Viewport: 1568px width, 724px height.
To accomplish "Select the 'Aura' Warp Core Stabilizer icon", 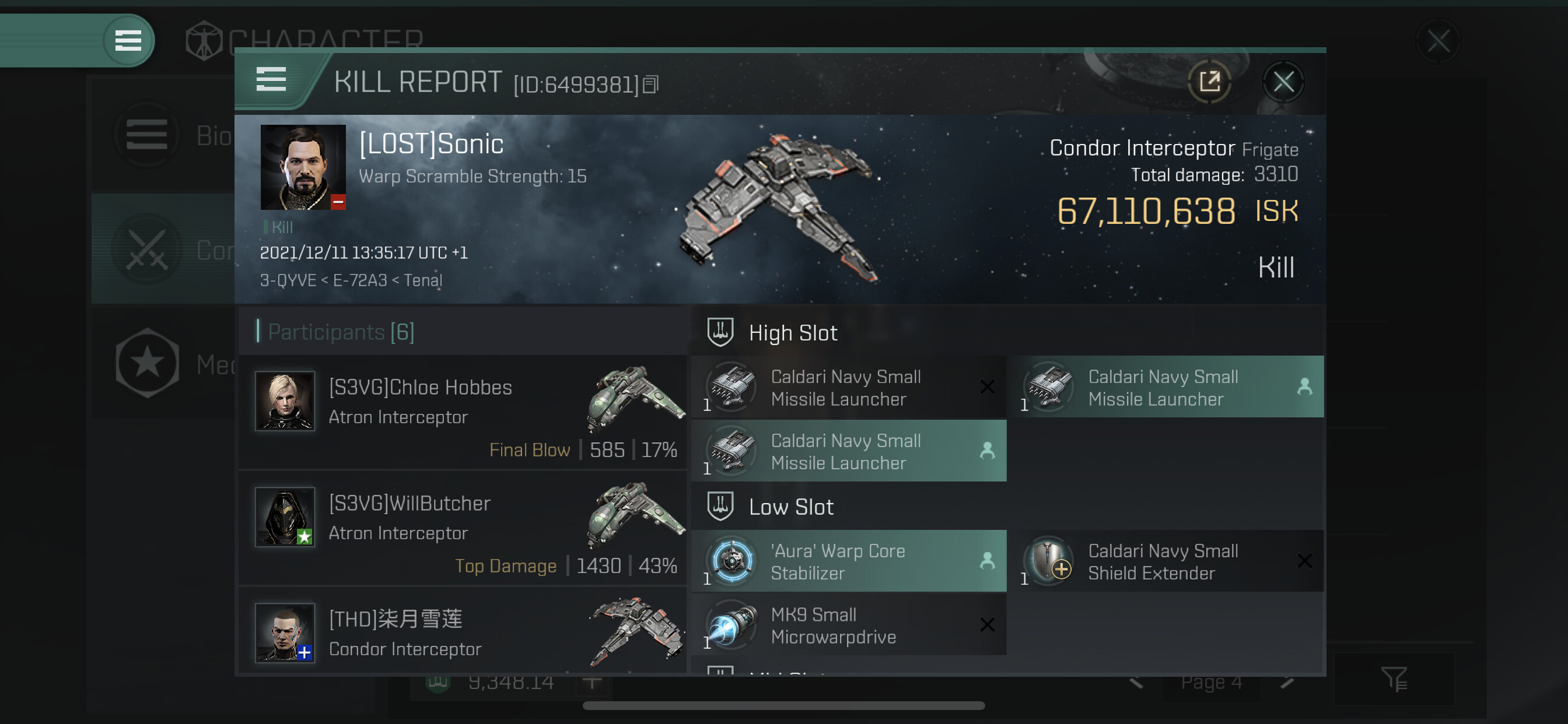I will (732, 560).
